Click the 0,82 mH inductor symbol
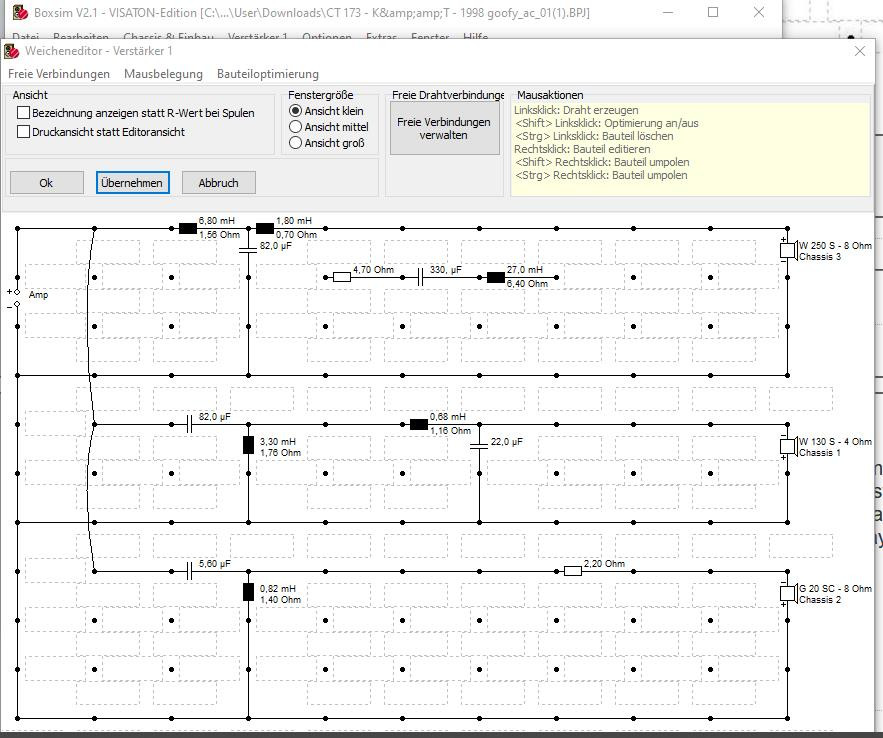883x738 pixels. pyautogui.click(x=248, y=592)
